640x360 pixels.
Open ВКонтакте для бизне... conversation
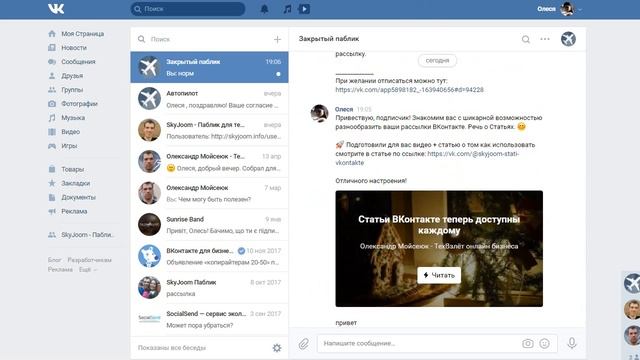(x=209, y=256)
